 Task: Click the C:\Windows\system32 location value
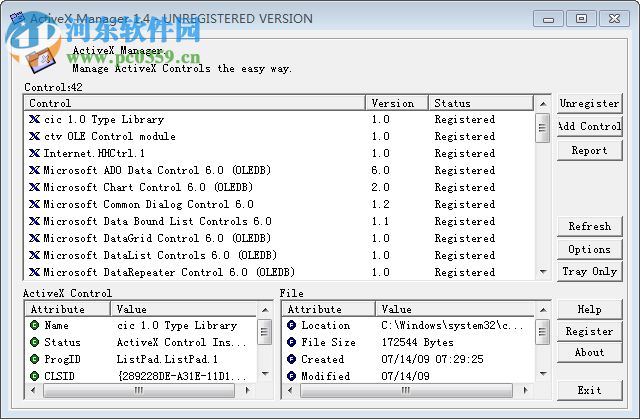pos(452,325)
